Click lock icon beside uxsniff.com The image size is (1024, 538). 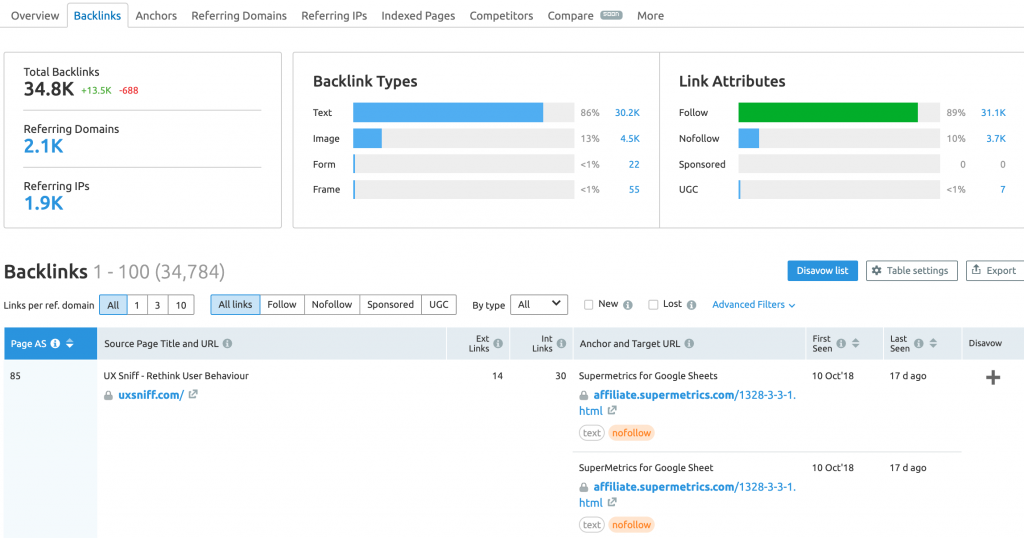tap(108, 396)
